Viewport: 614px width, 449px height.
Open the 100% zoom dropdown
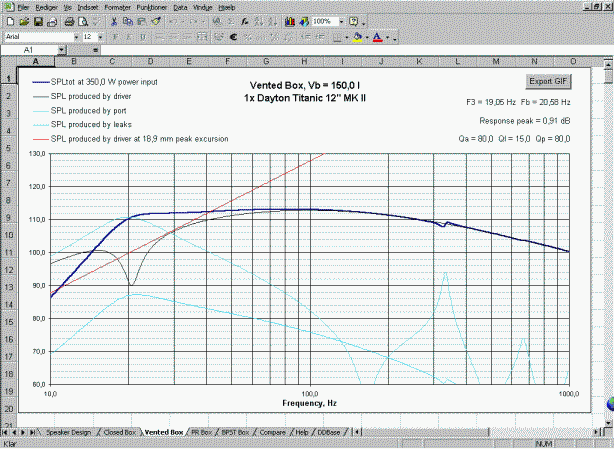[341, 22]
